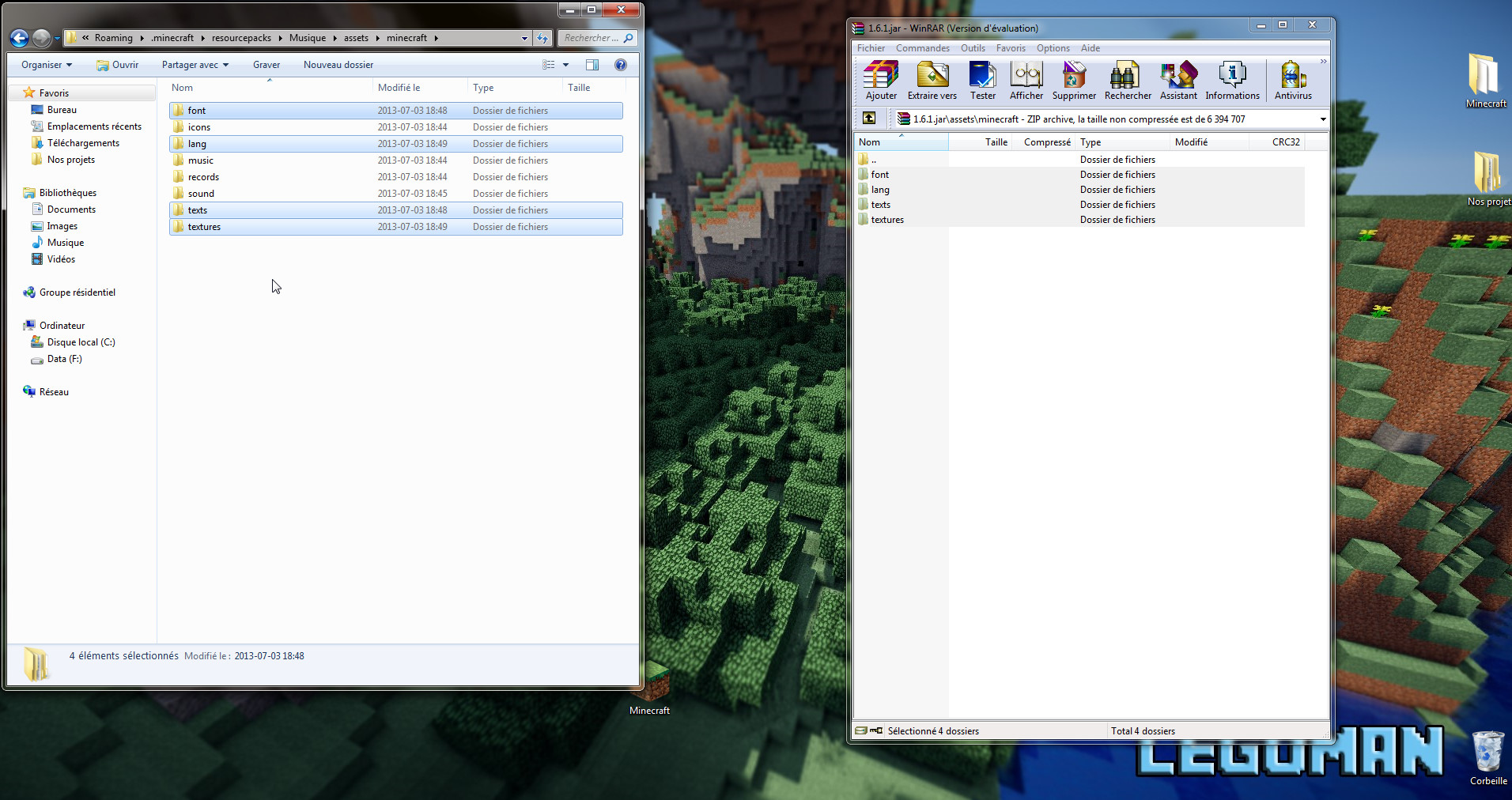The image size is (1512, 800).
Task: Select the music folder in Explorer
Action: click(395, 160)
